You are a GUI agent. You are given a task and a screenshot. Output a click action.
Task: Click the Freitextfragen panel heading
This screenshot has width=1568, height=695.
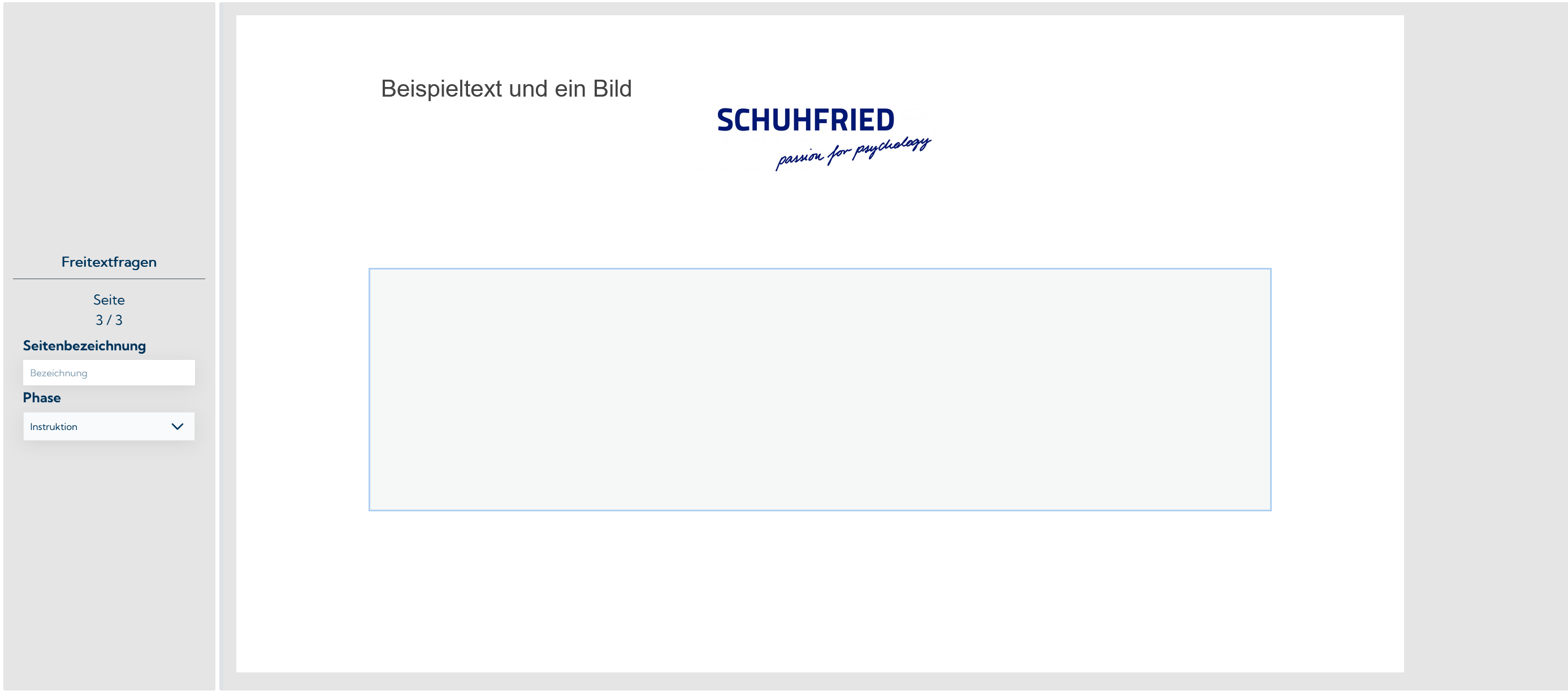tap(109, 262)
